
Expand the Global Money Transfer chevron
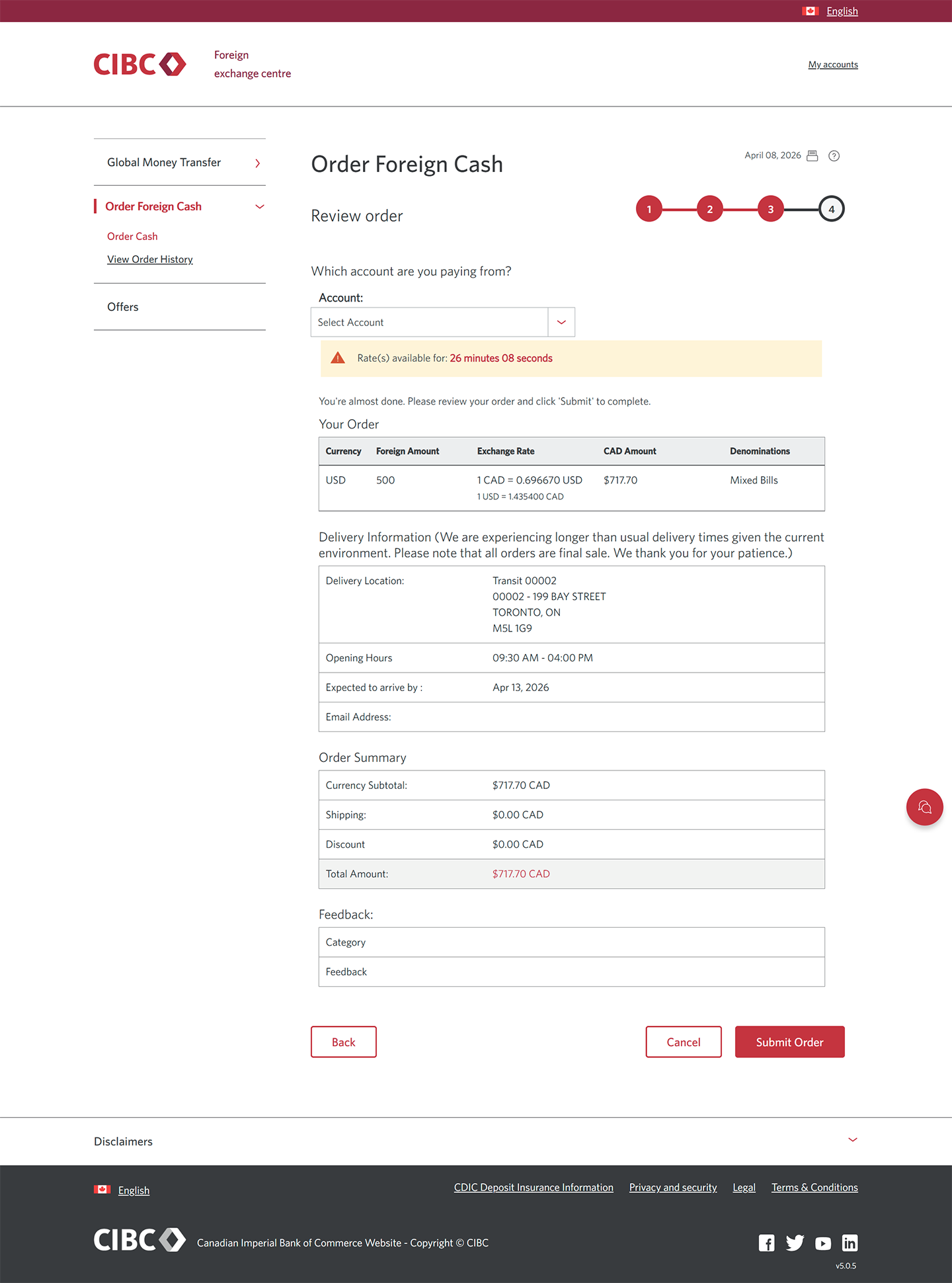pyautogui.click(x=258, y=163)
